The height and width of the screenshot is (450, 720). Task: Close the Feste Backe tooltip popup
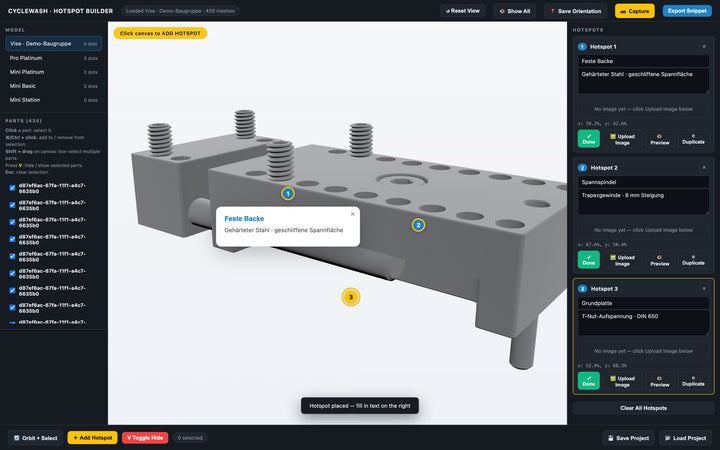click(352, 214)
